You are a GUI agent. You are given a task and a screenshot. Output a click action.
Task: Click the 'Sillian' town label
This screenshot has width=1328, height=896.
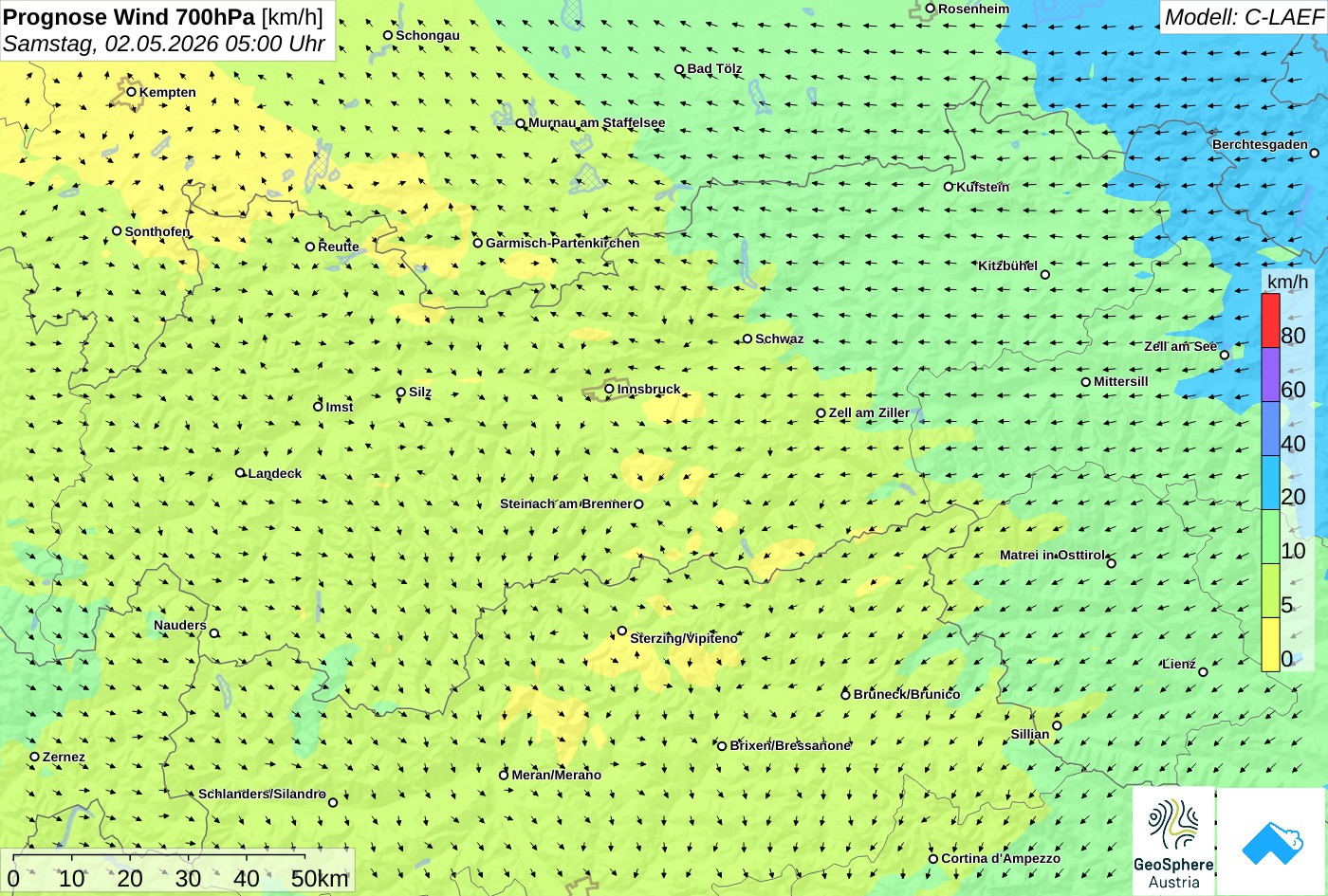tap(1030, 734)
